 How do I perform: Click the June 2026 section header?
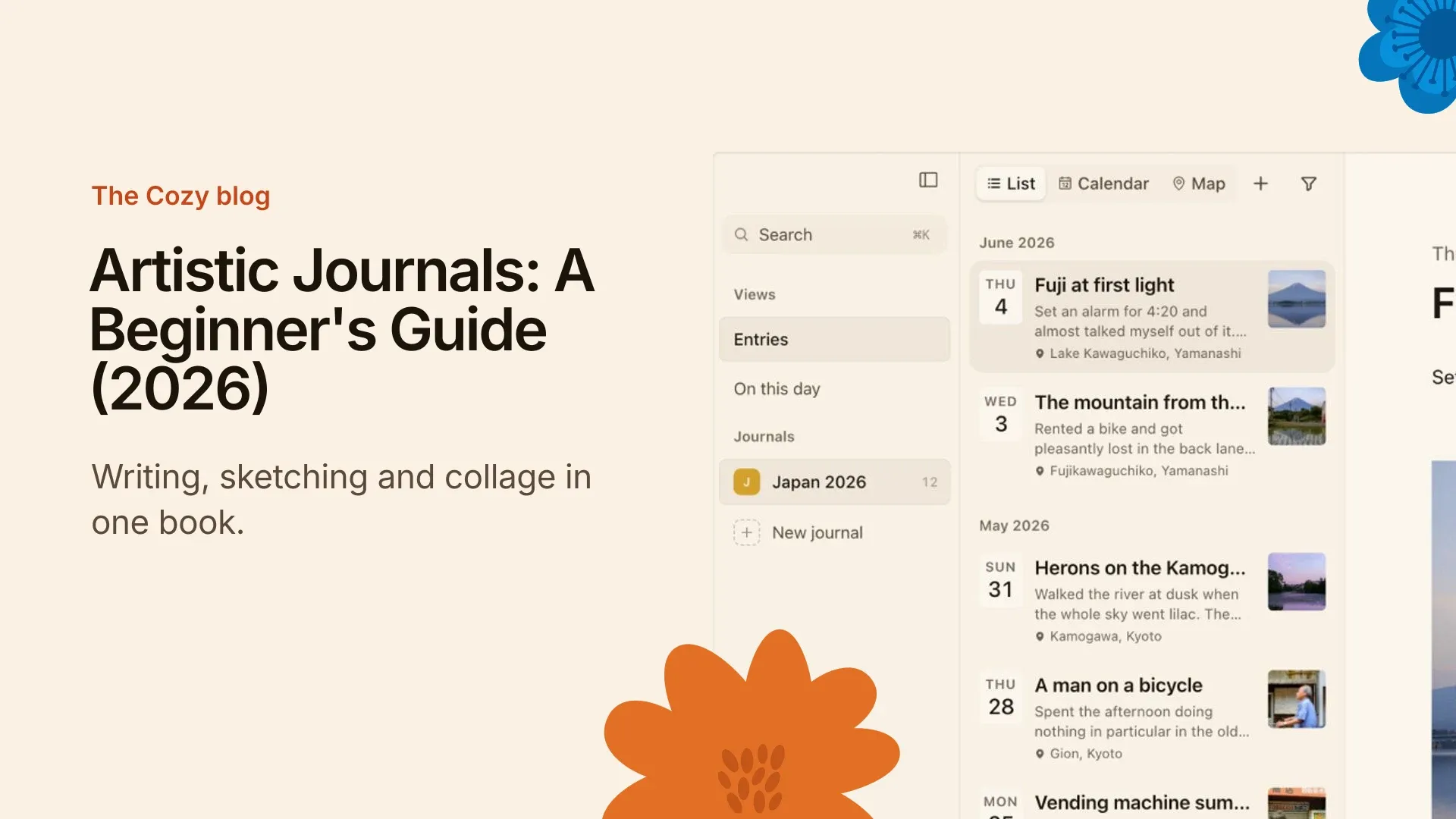pos(1016,243)
